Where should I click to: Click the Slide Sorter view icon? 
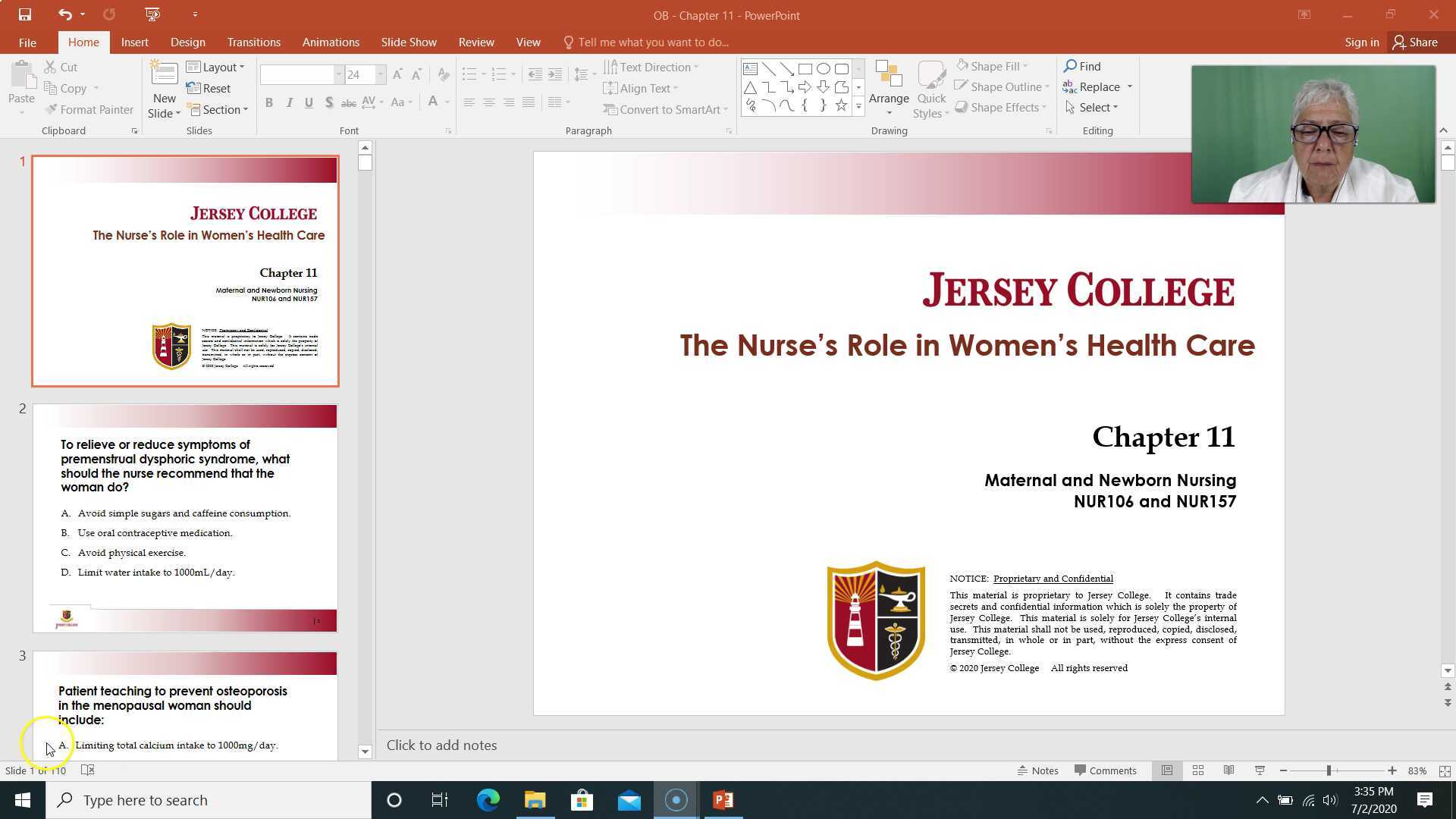[1198, 770]
